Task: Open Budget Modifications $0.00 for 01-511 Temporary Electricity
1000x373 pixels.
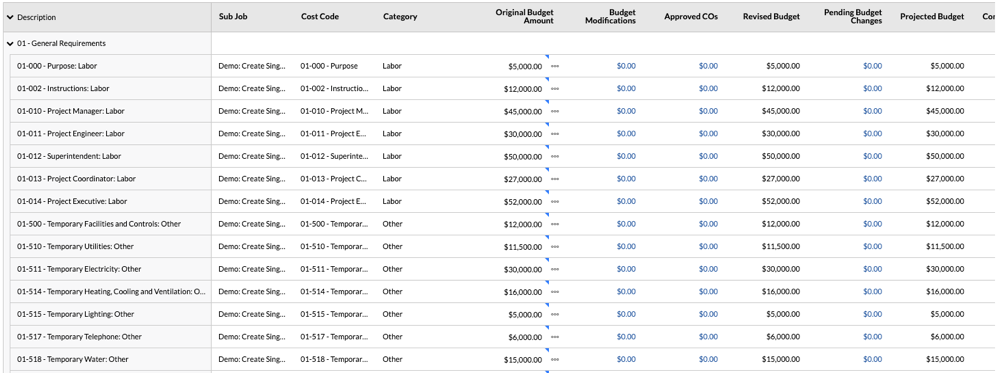Action: pyautogui.click(x=626, y=269)
